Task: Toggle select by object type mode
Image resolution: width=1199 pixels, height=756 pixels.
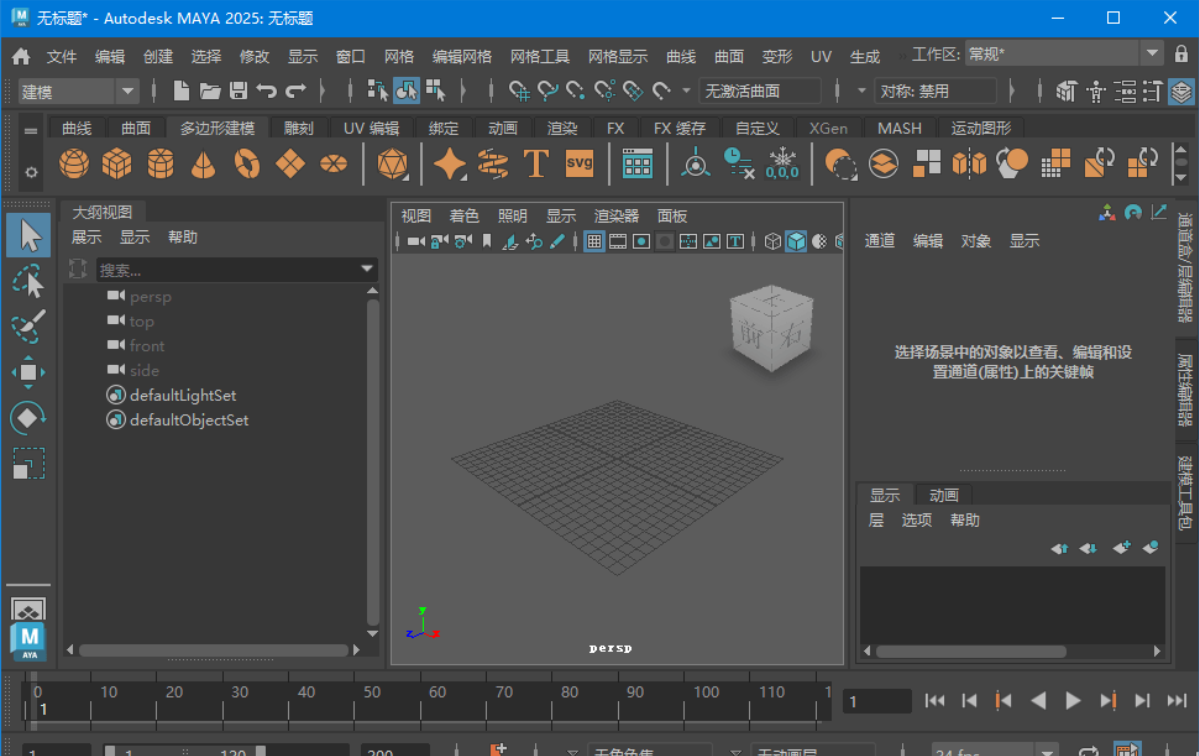Action: (x=406, y=91)
